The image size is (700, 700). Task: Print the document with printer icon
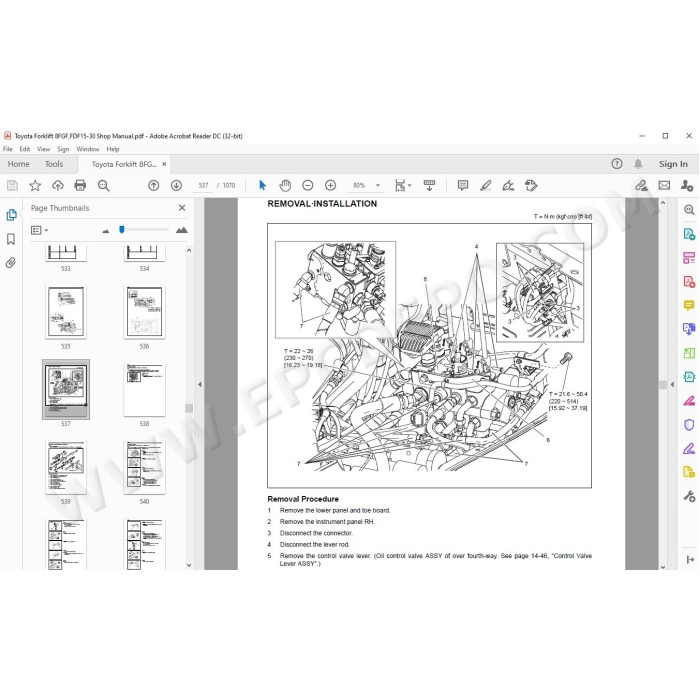point(80,185)
